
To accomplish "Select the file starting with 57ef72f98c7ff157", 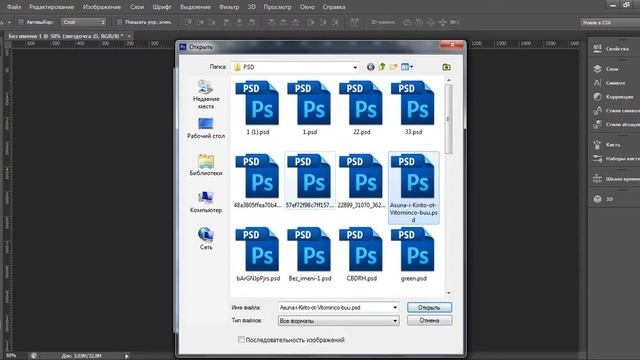I will coord(309,181).
